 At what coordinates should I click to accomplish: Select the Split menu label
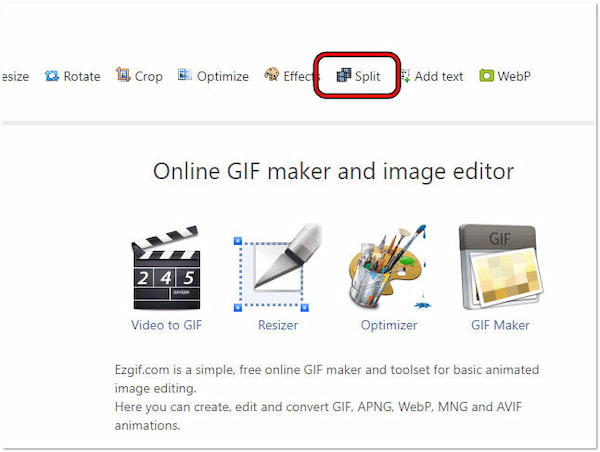pyautogui.click(x=367, y=77)
